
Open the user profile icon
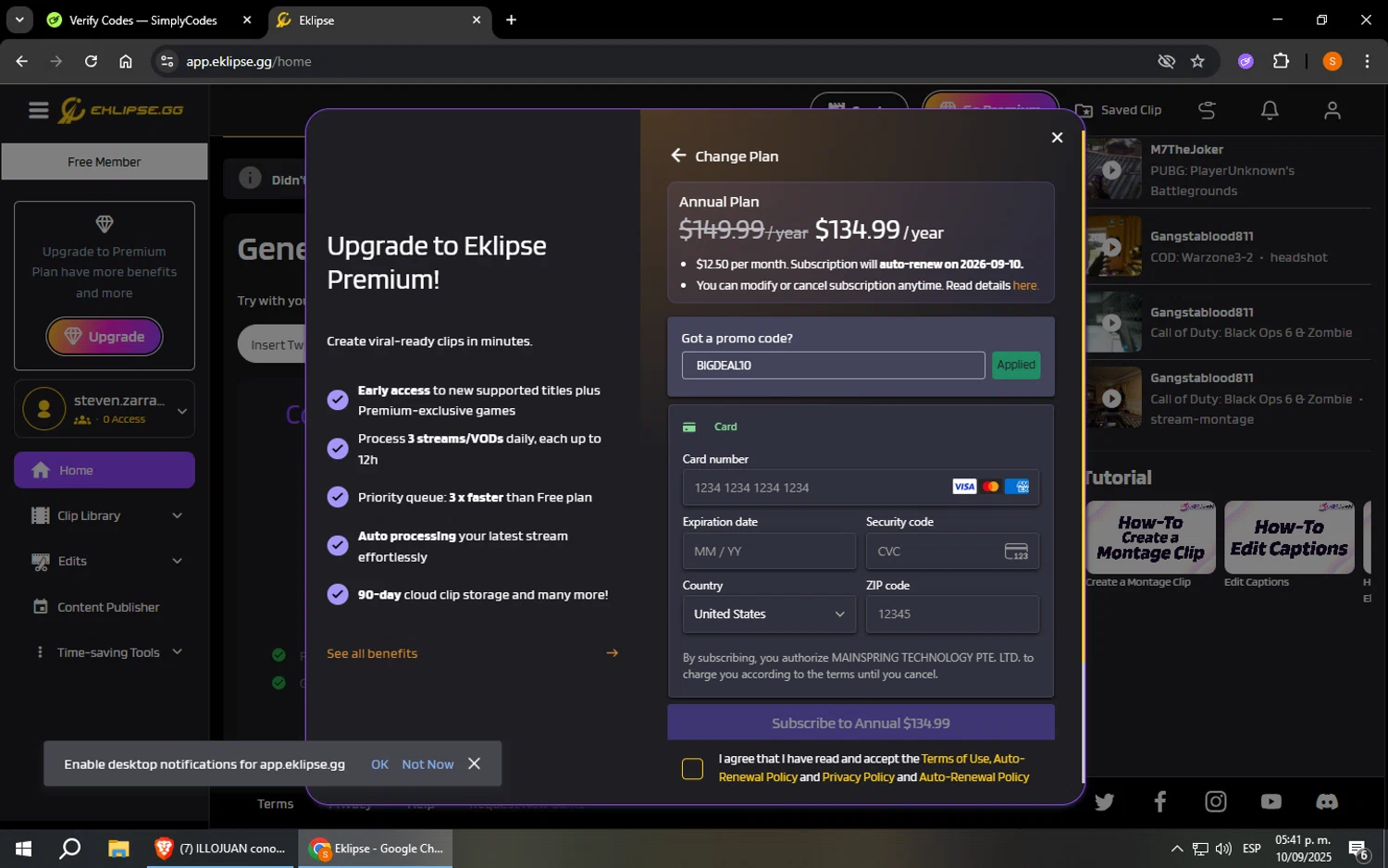coord(1332,110)
